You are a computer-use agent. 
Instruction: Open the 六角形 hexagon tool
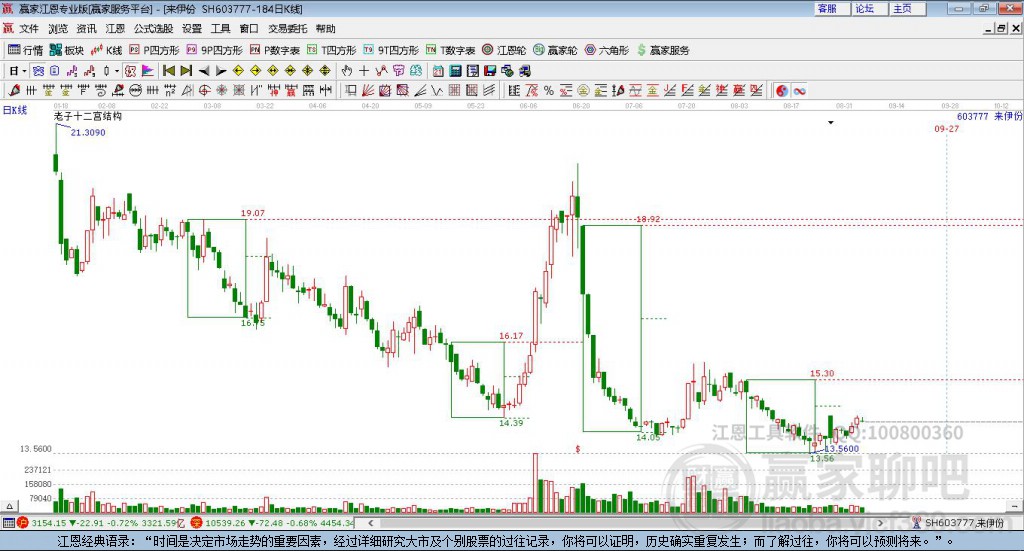pos(607,50)
